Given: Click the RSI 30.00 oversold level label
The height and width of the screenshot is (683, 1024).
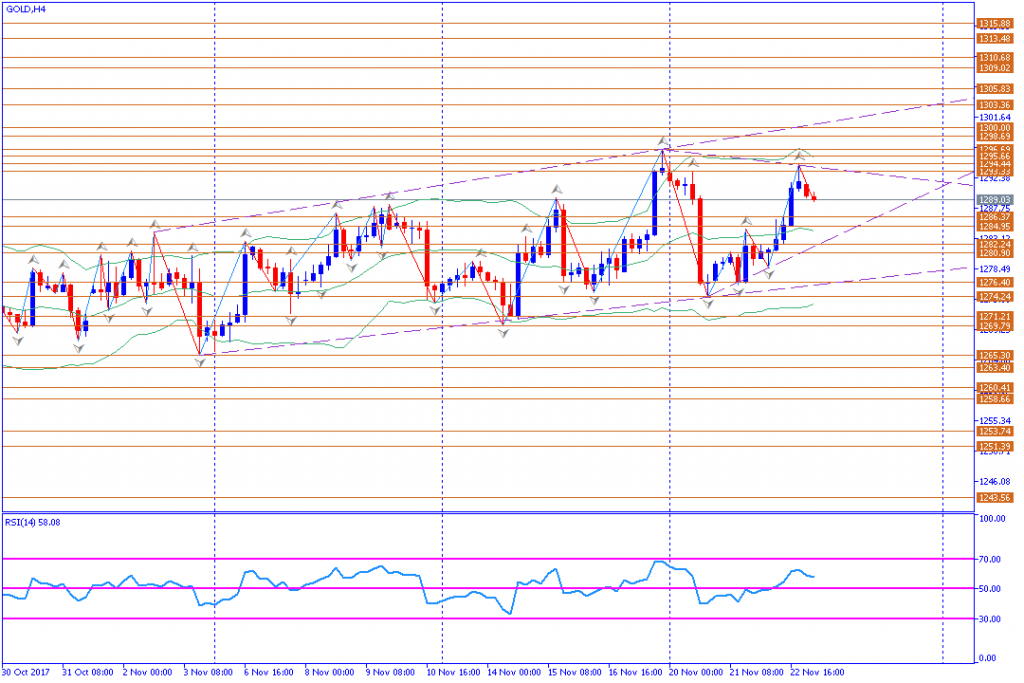Looking at the screenshot, I should pos(990,619).
